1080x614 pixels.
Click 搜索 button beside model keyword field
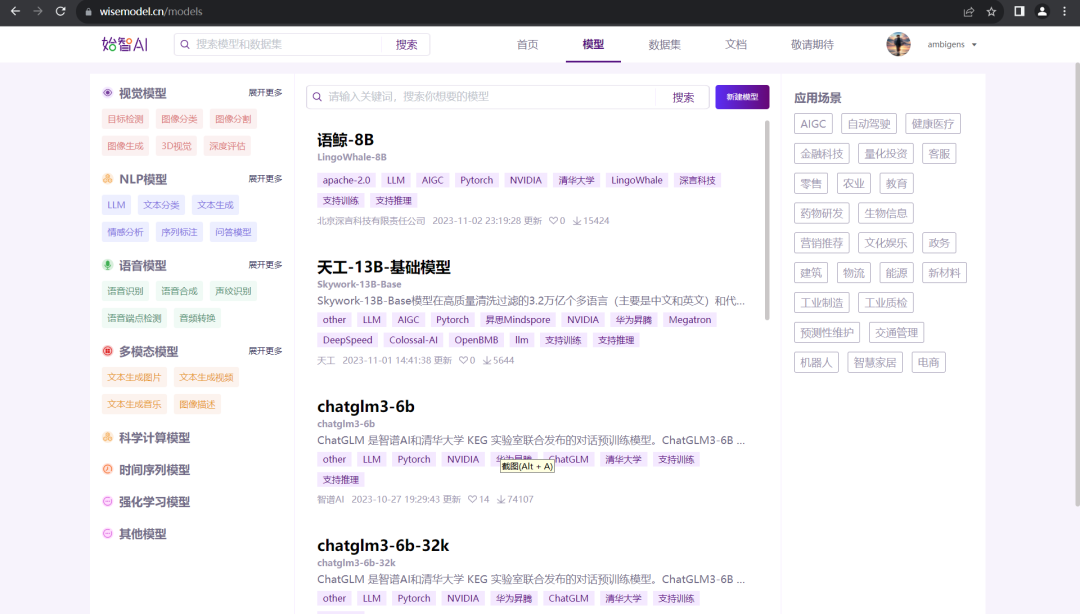(683, 97)
